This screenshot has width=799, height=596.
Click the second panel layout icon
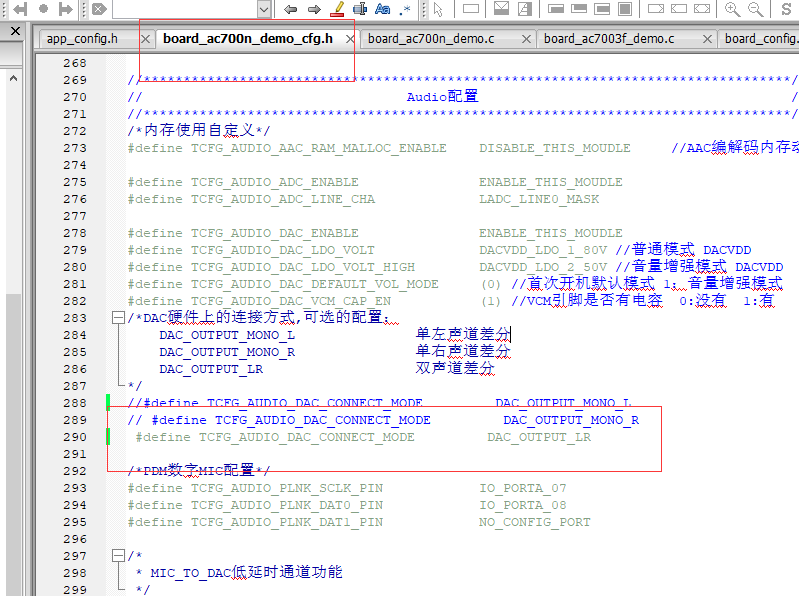pyautogui.click(x=579, y=9)
